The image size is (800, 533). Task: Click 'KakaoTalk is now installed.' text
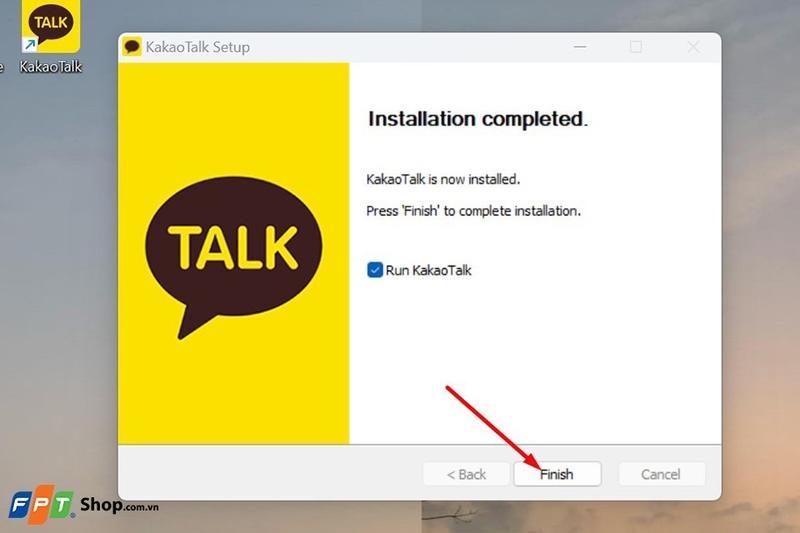(443, 180)
